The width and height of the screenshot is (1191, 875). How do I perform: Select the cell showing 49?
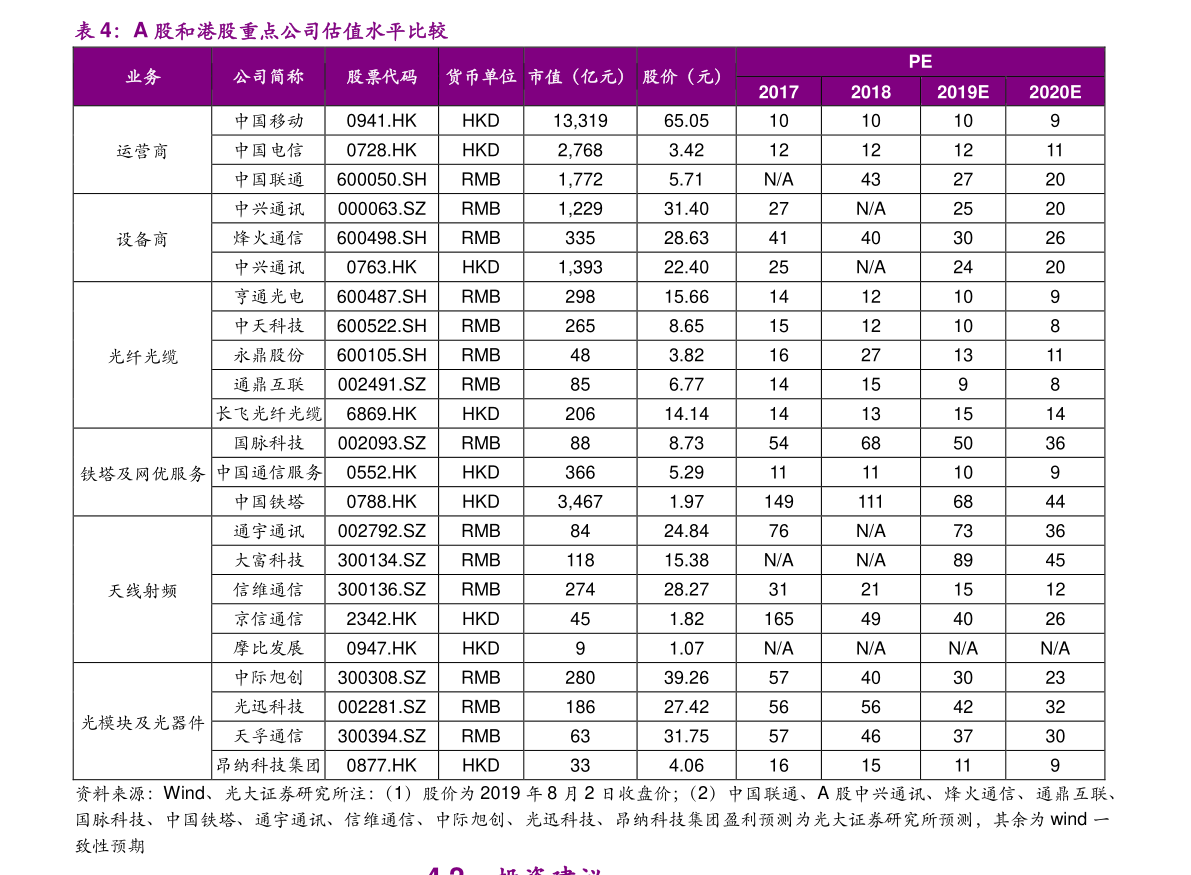tap(870, 618)
